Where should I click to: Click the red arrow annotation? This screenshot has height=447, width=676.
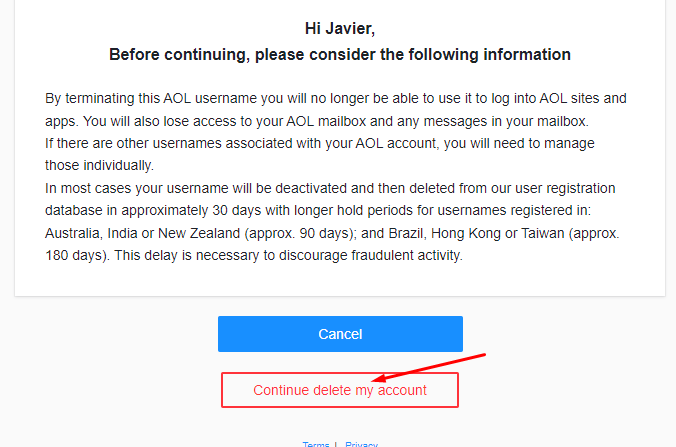point(428,366)
